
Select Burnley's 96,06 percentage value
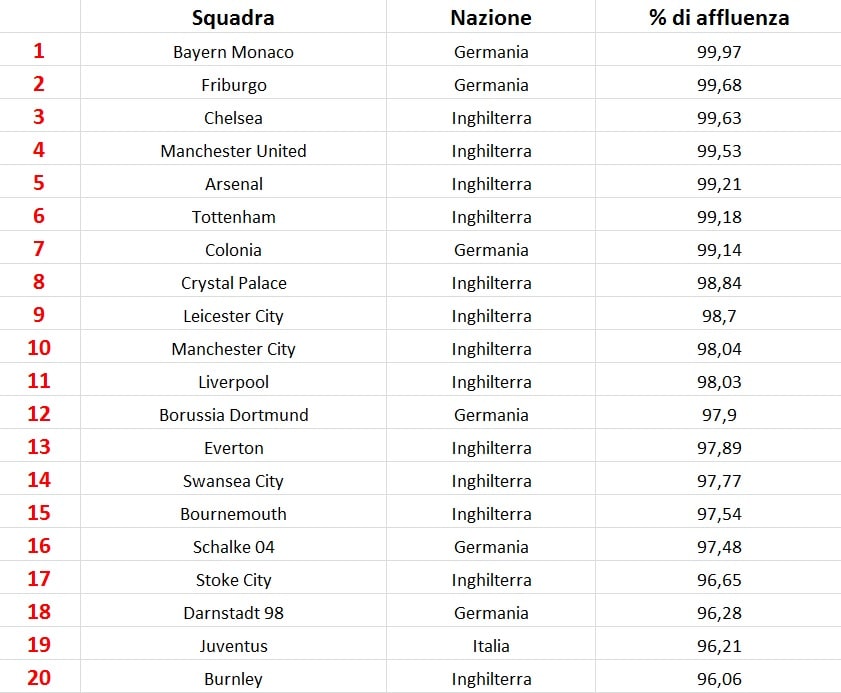[x=719, y=679]
